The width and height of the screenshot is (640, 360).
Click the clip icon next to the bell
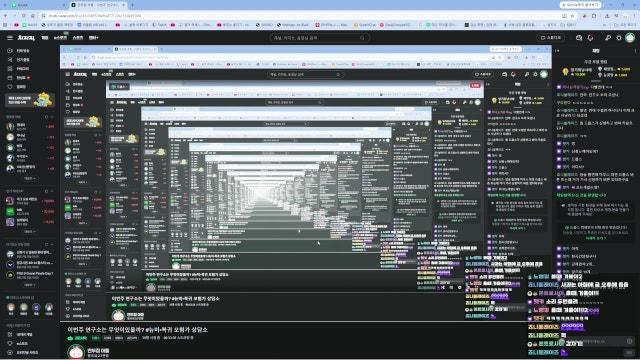tap(579, 38)
